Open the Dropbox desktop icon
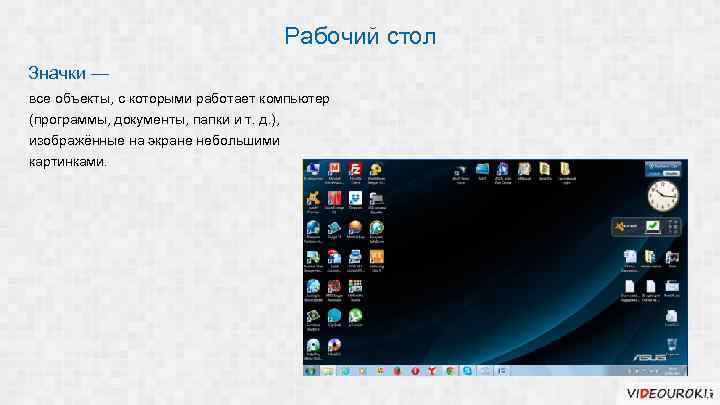Screen dimensions: 720x405 pyautogui.click(x=355, y=201)
